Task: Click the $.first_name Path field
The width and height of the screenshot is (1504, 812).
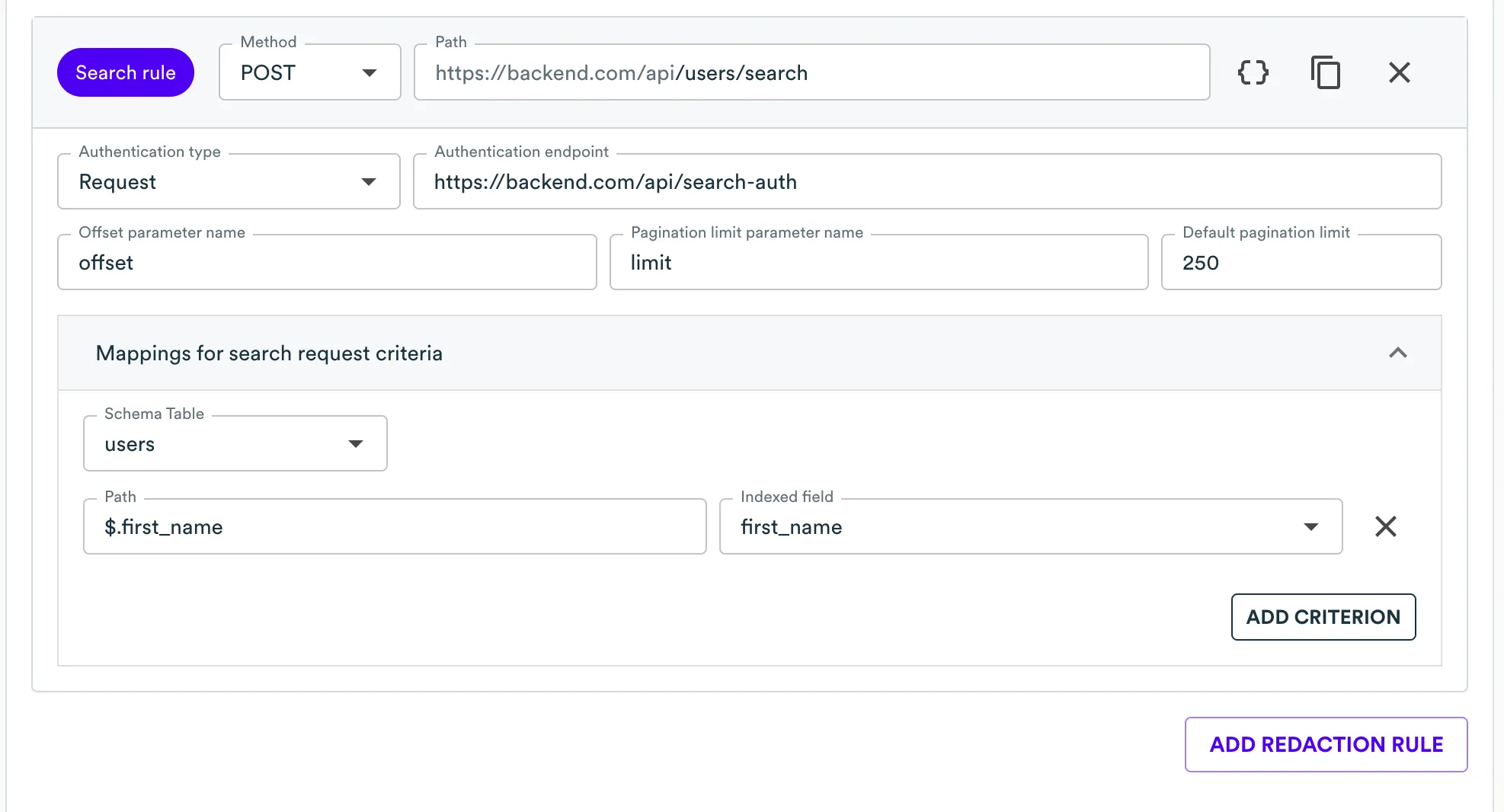Action: point(395,527)
